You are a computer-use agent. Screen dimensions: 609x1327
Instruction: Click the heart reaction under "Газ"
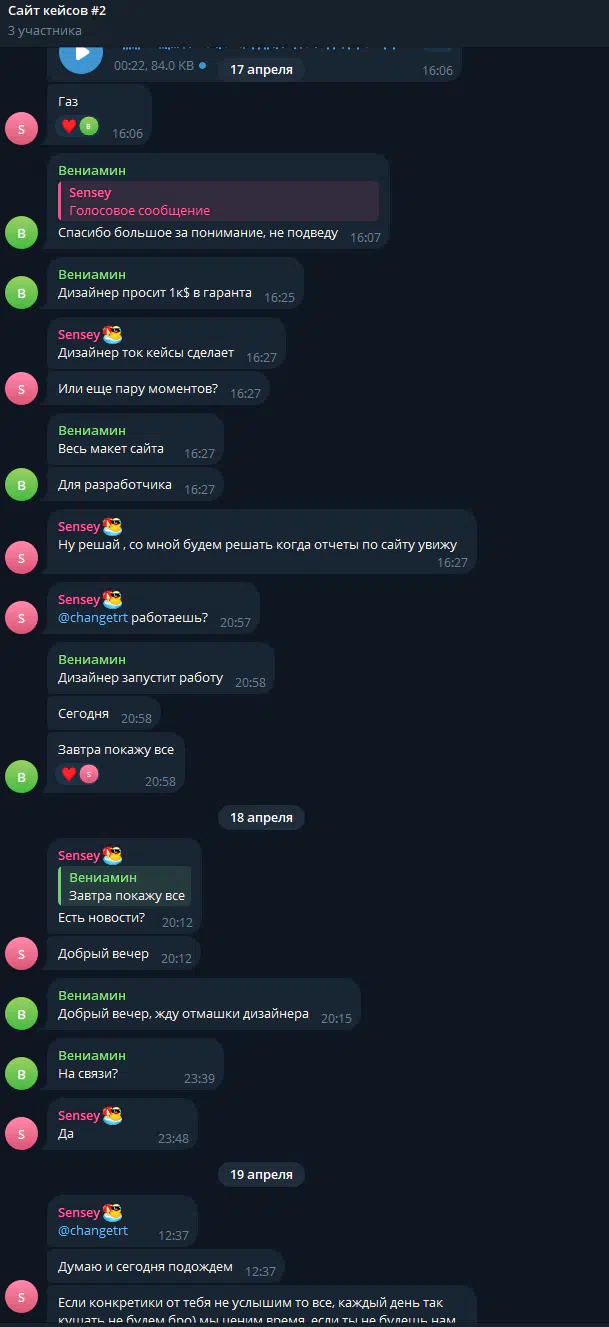(x=69, y=126)
